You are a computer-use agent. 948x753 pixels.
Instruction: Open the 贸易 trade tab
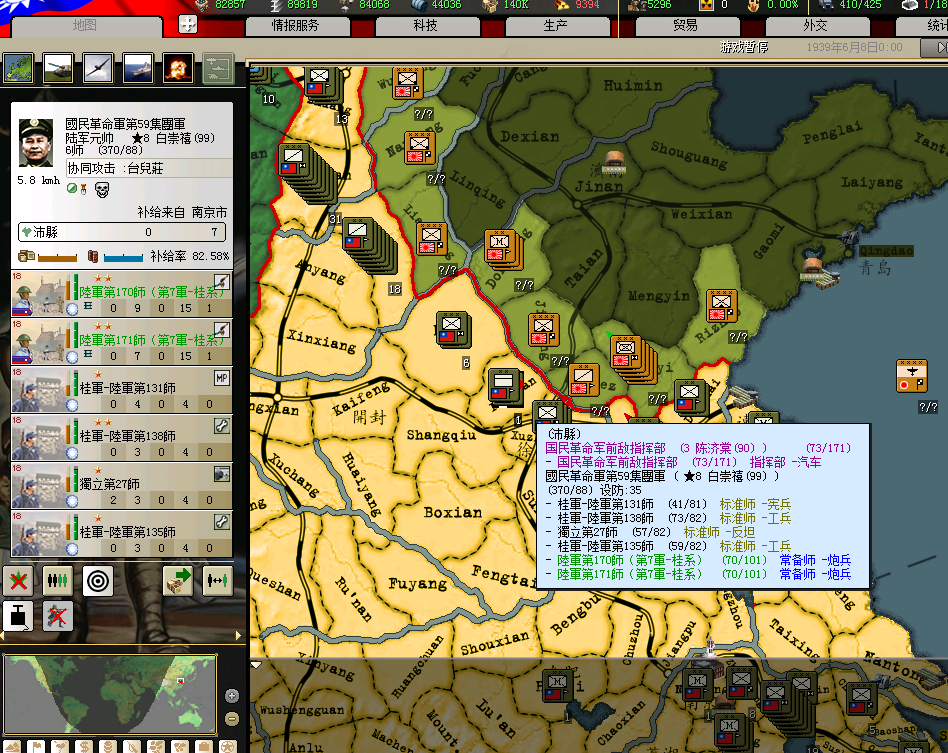686,25
